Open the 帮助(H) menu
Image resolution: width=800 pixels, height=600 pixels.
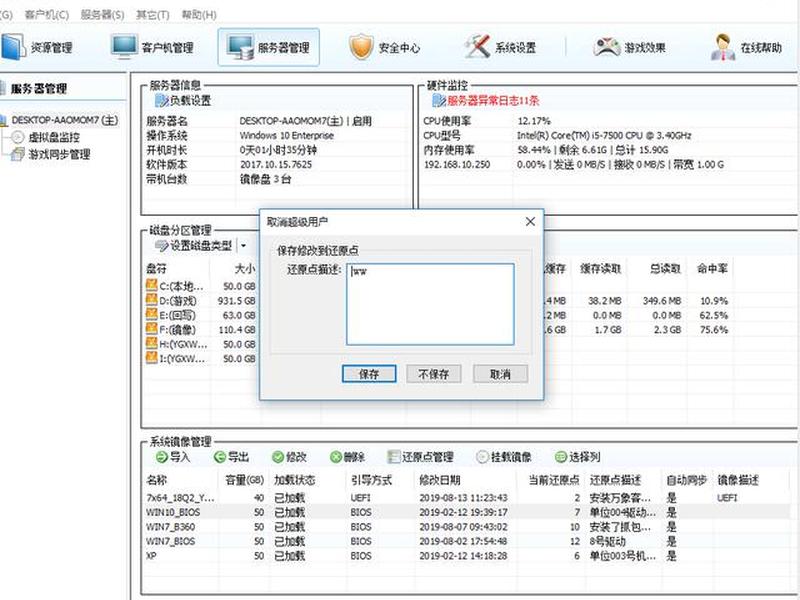click(x=199, y=15)
